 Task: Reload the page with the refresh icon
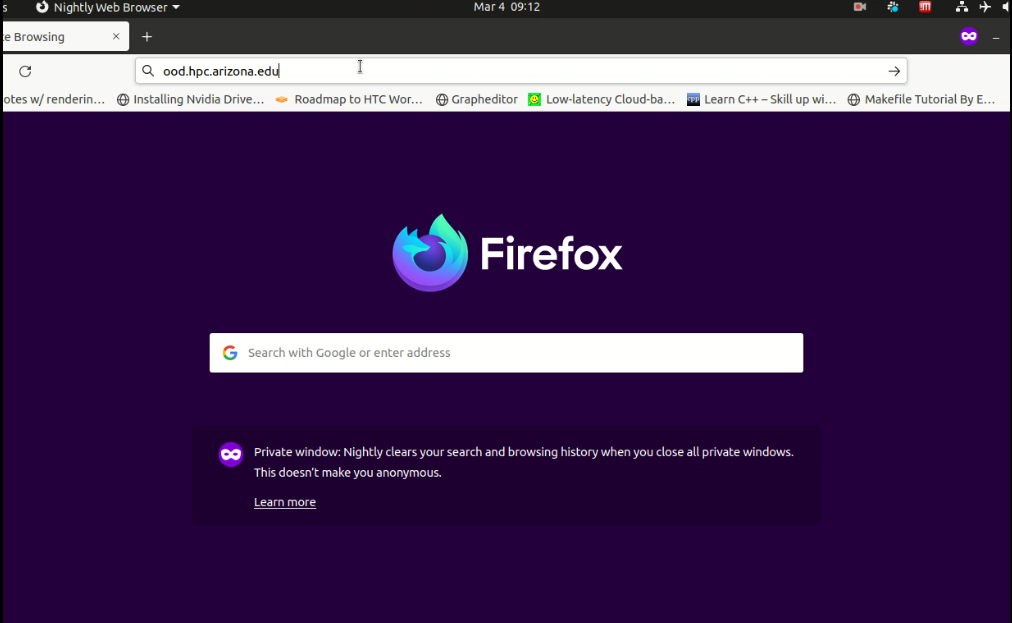25,71
